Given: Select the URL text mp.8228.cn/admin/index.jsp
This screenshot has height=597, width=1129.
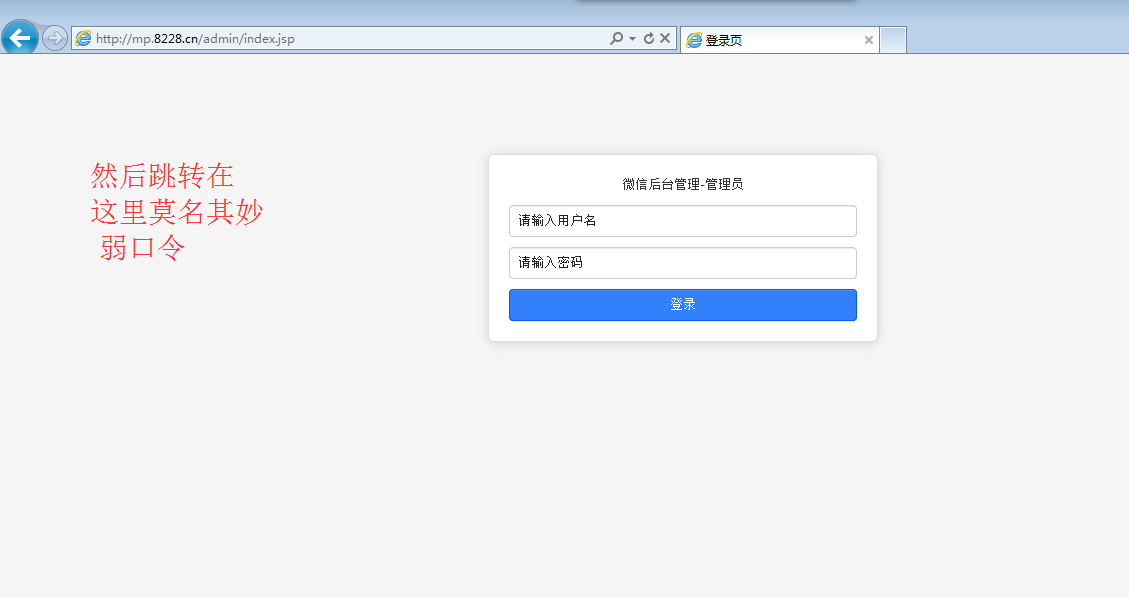Looking at the screenshot, I should pyautogui.click(x=195, y=39).
